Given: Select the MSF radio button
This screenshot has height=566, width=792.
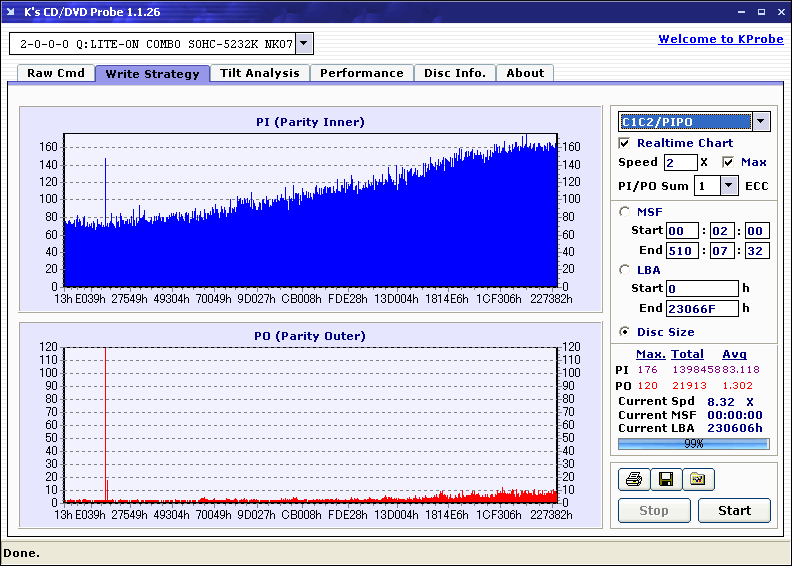Looking at the screenshot, I should [625, 211].
